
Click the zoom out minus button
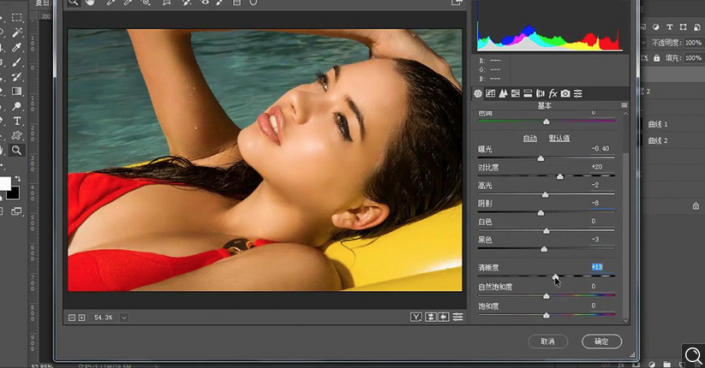tap(72, 318)
